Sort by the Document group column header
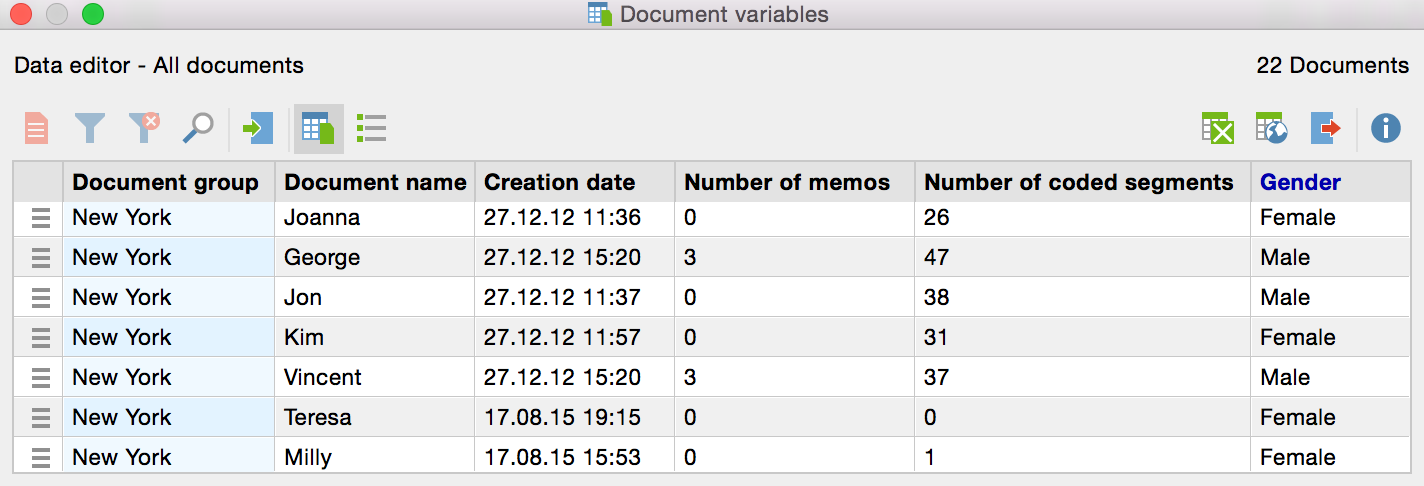Screen dimensions: 1424x486 pyautogui.click(x=169, y=182)
